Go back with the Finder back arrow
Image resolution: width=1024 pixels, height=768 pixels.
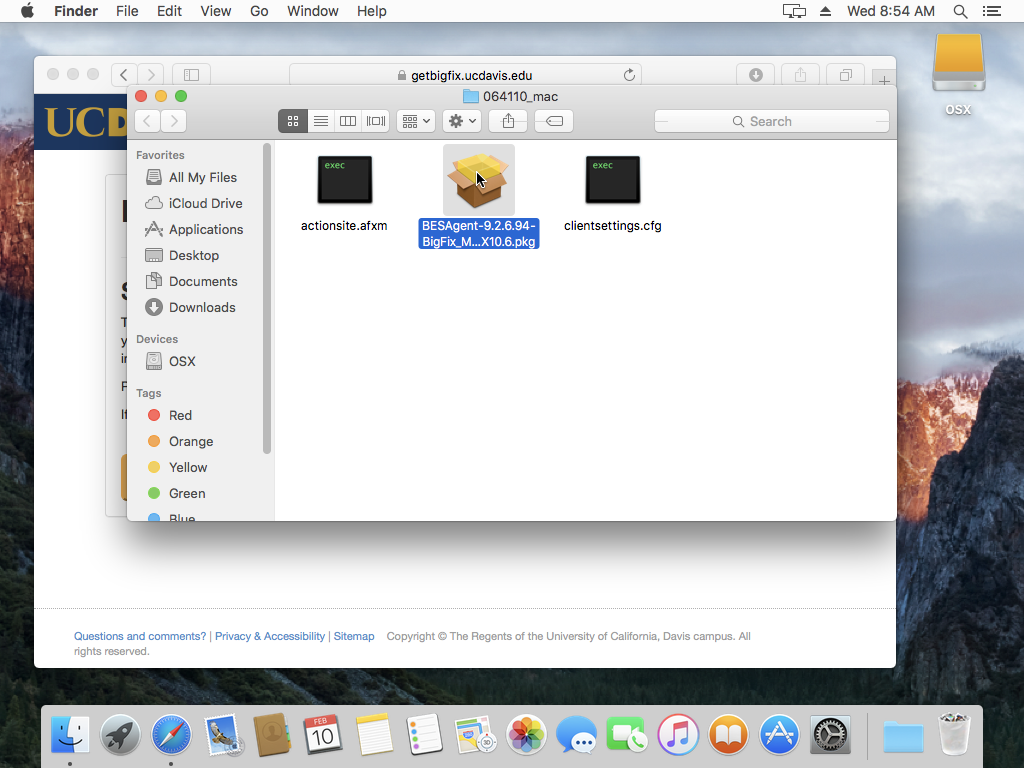pos(148,121)
